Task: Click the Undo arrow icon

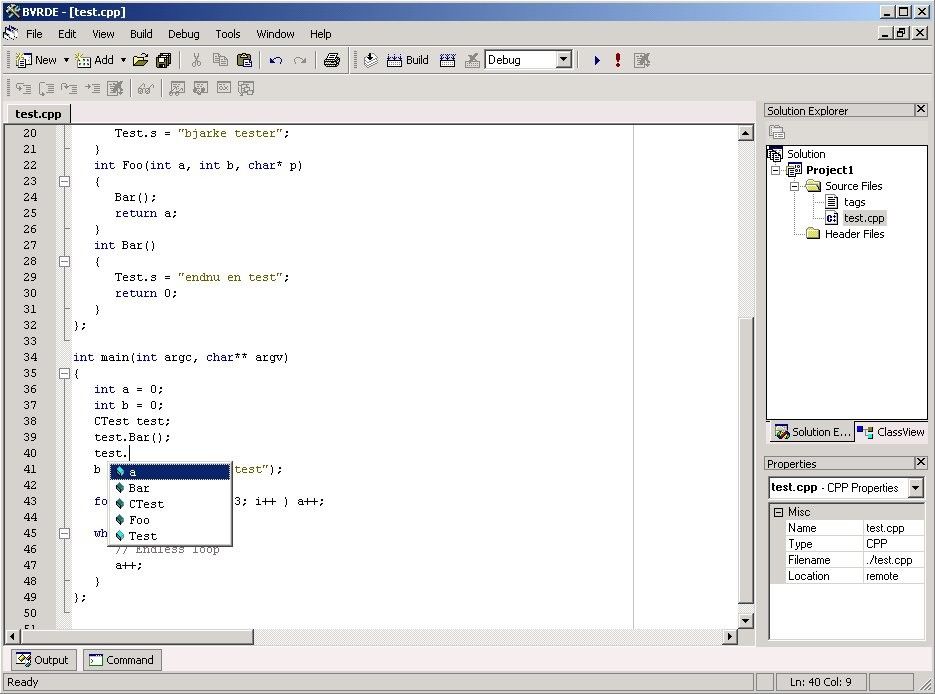Action: point(276,60)
